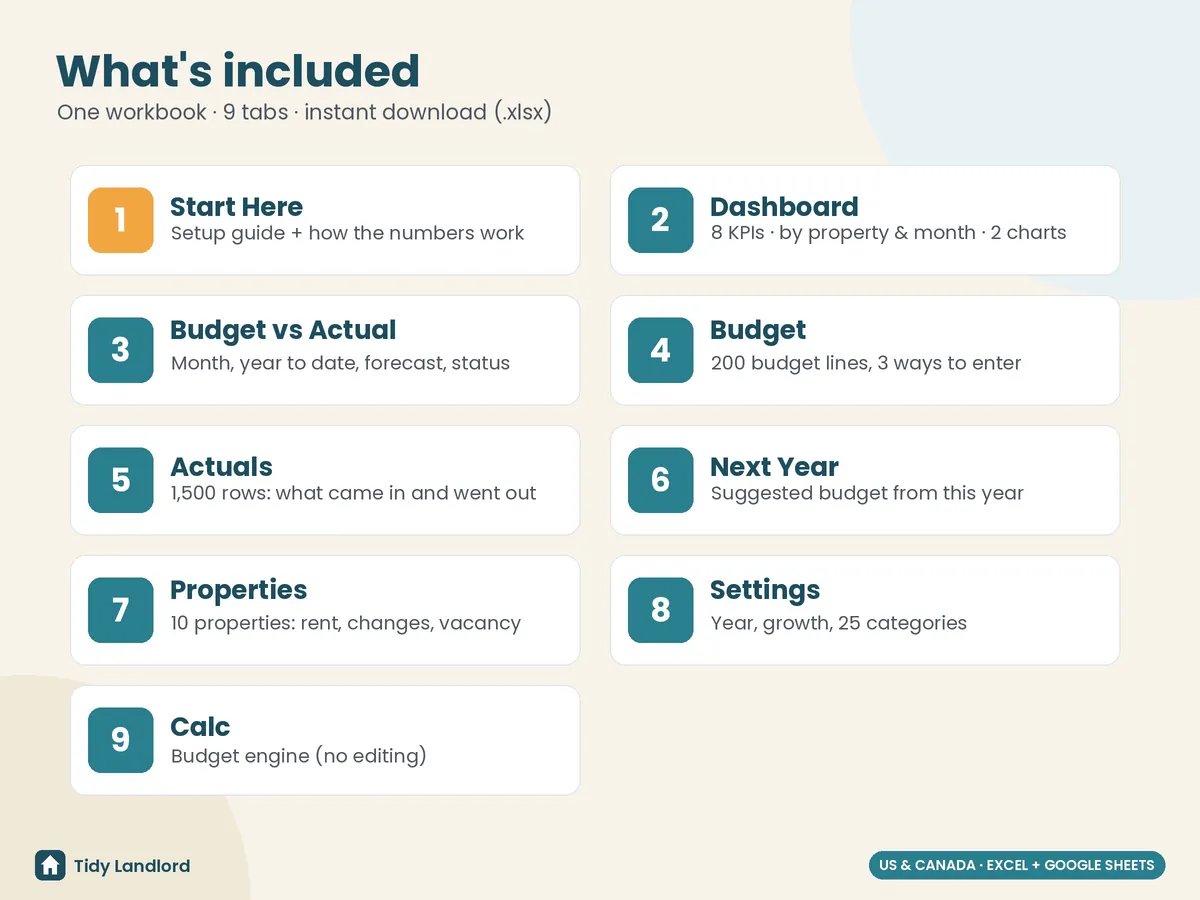The width and height of the screenshot is (1200, 900).
Task: Click the number 9 badge beside Calc
Action: coord(121,740)
